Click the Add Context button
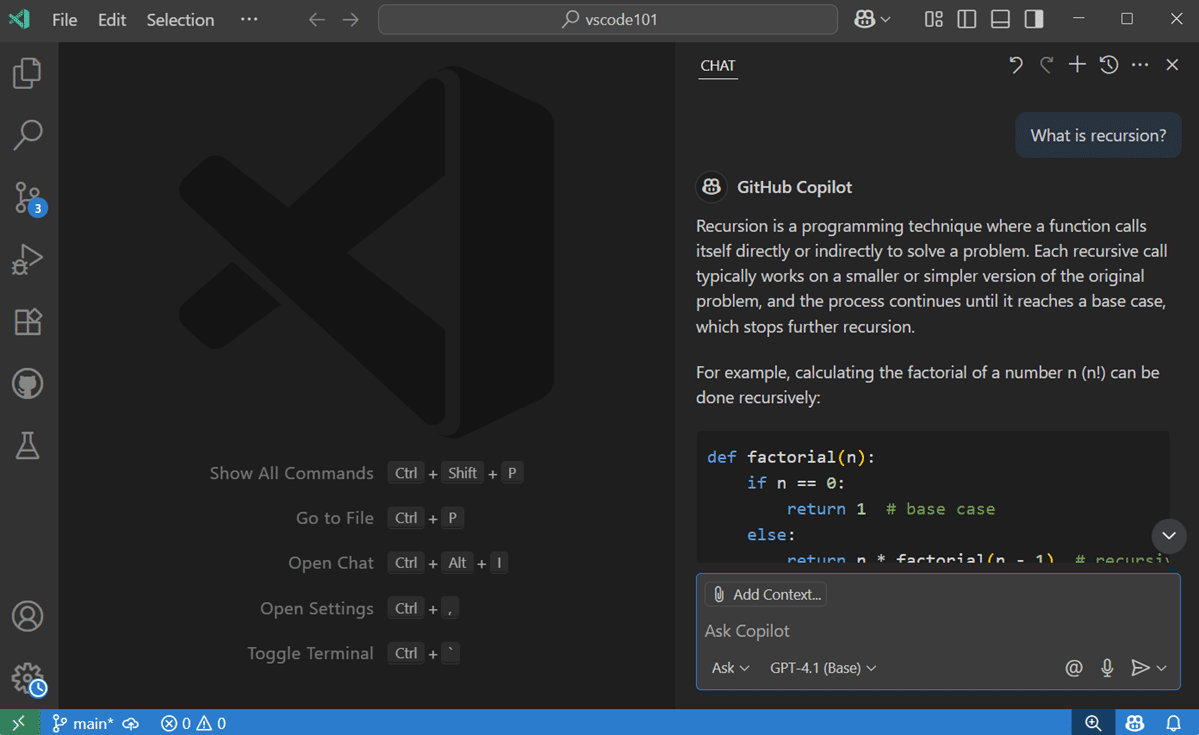 765,593
